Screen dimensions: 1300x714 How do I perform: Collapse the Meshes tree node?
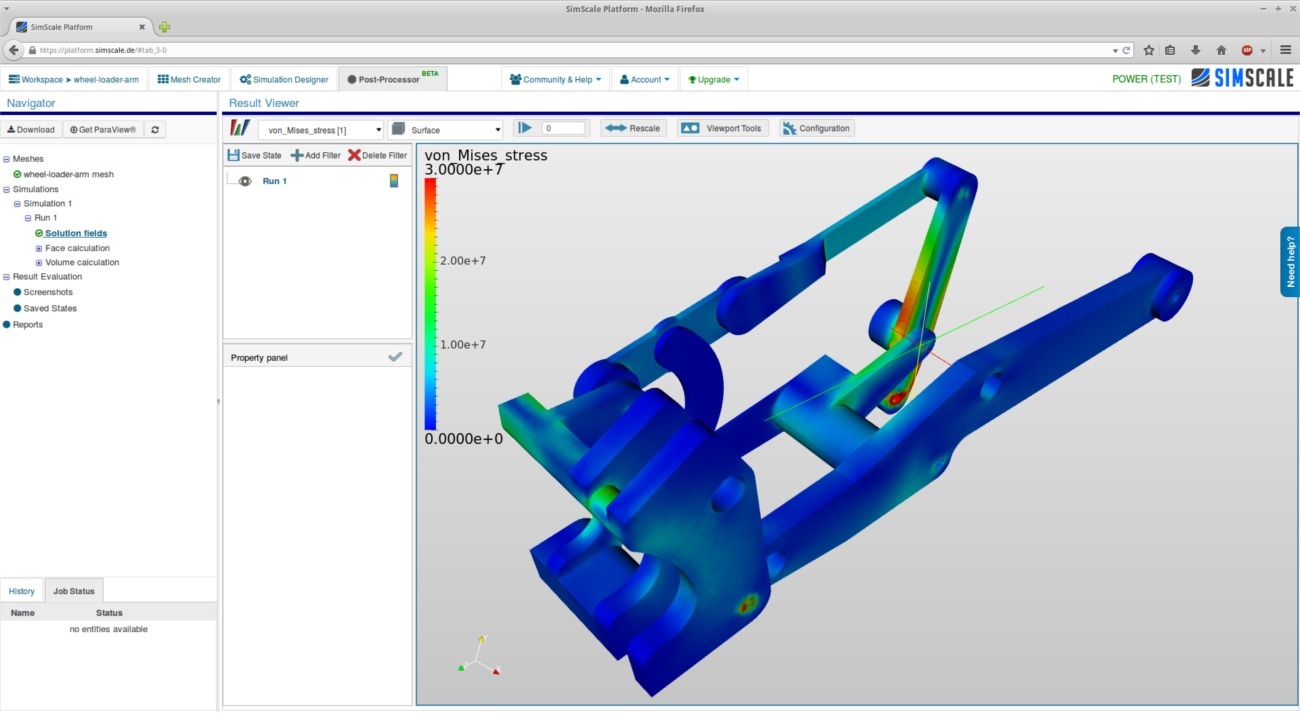coord(6,159)
